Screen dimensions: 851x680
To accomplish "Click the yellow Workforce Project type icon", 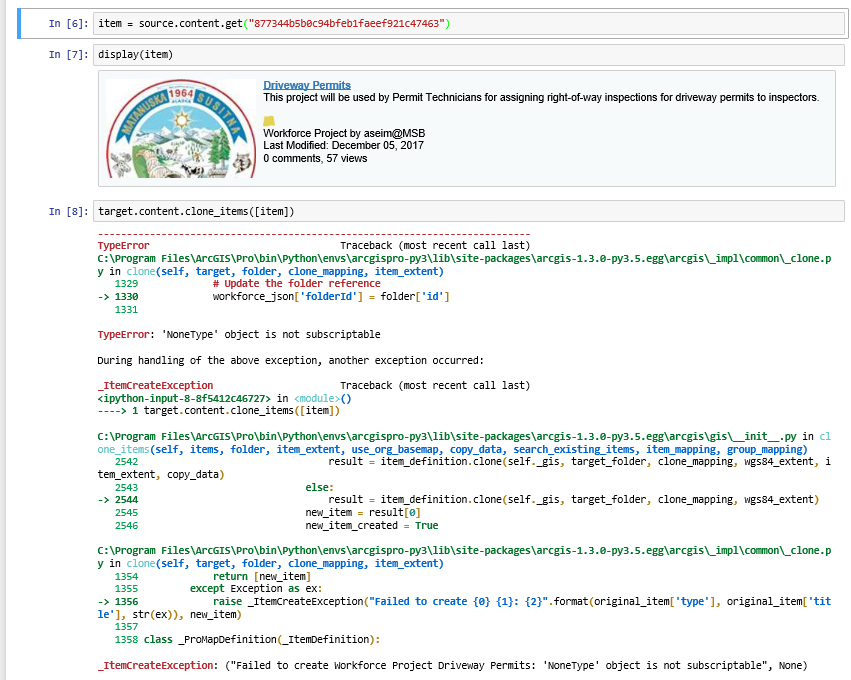I will (268, 120).
